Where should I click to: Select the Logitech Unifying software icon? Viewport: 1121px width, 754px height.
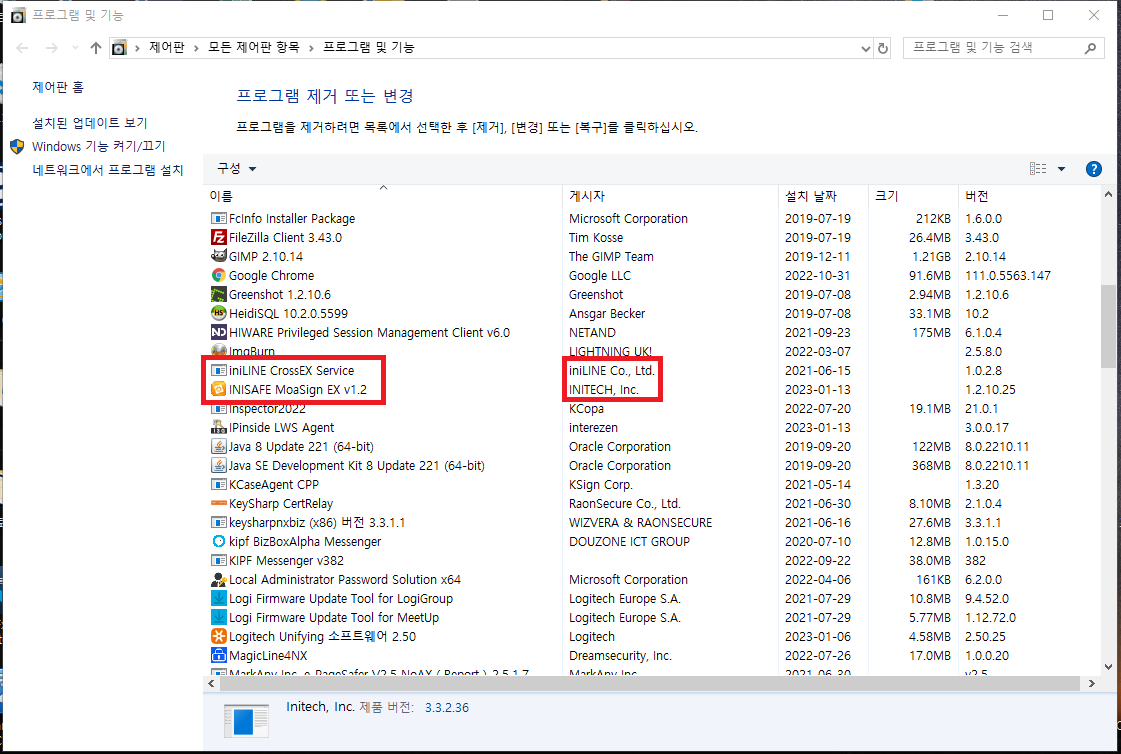(x=219, y=636)
